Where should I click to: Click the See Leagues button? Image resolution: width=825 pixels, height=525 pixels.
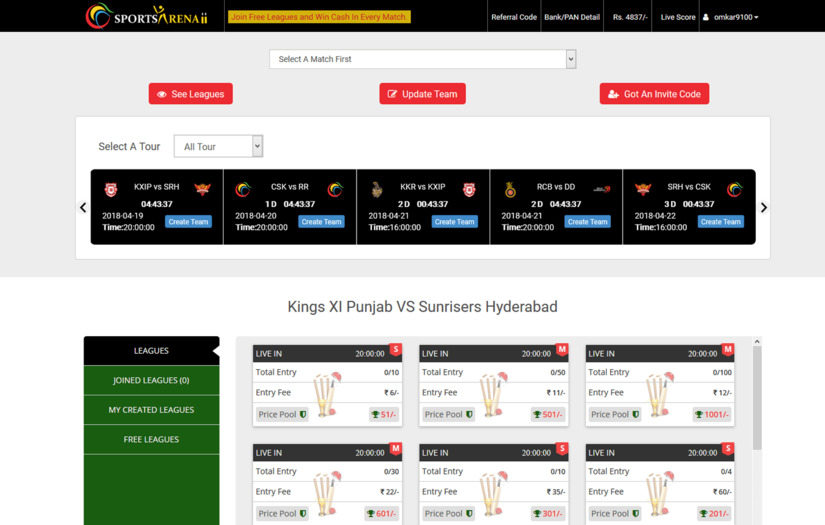(x=190, y=94)
